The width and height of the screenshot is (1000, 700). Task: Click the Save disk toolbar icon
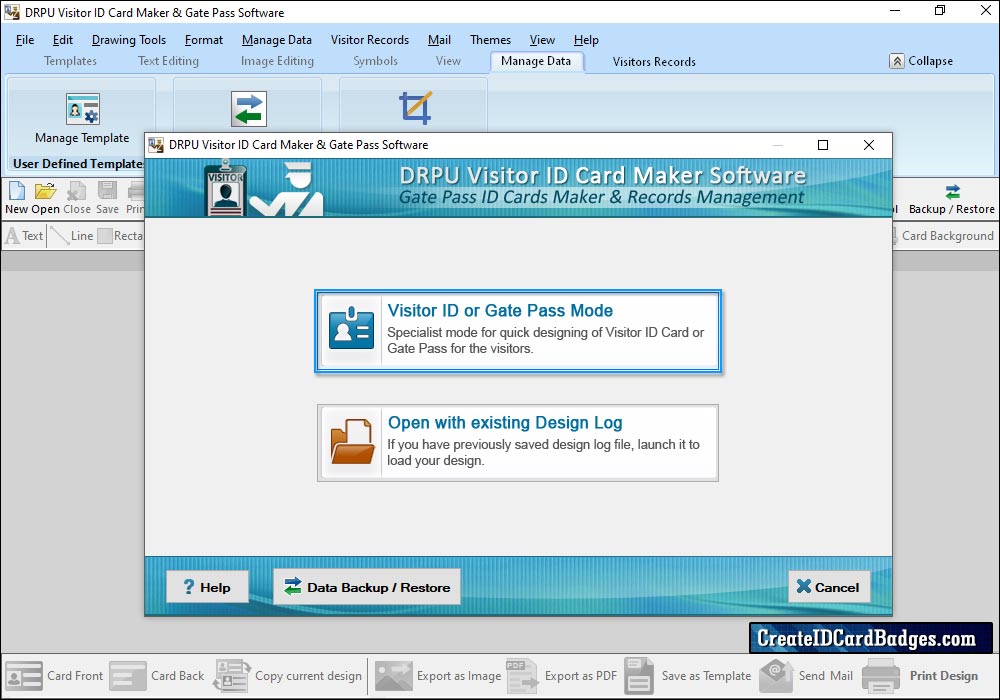tap(107, 191)
